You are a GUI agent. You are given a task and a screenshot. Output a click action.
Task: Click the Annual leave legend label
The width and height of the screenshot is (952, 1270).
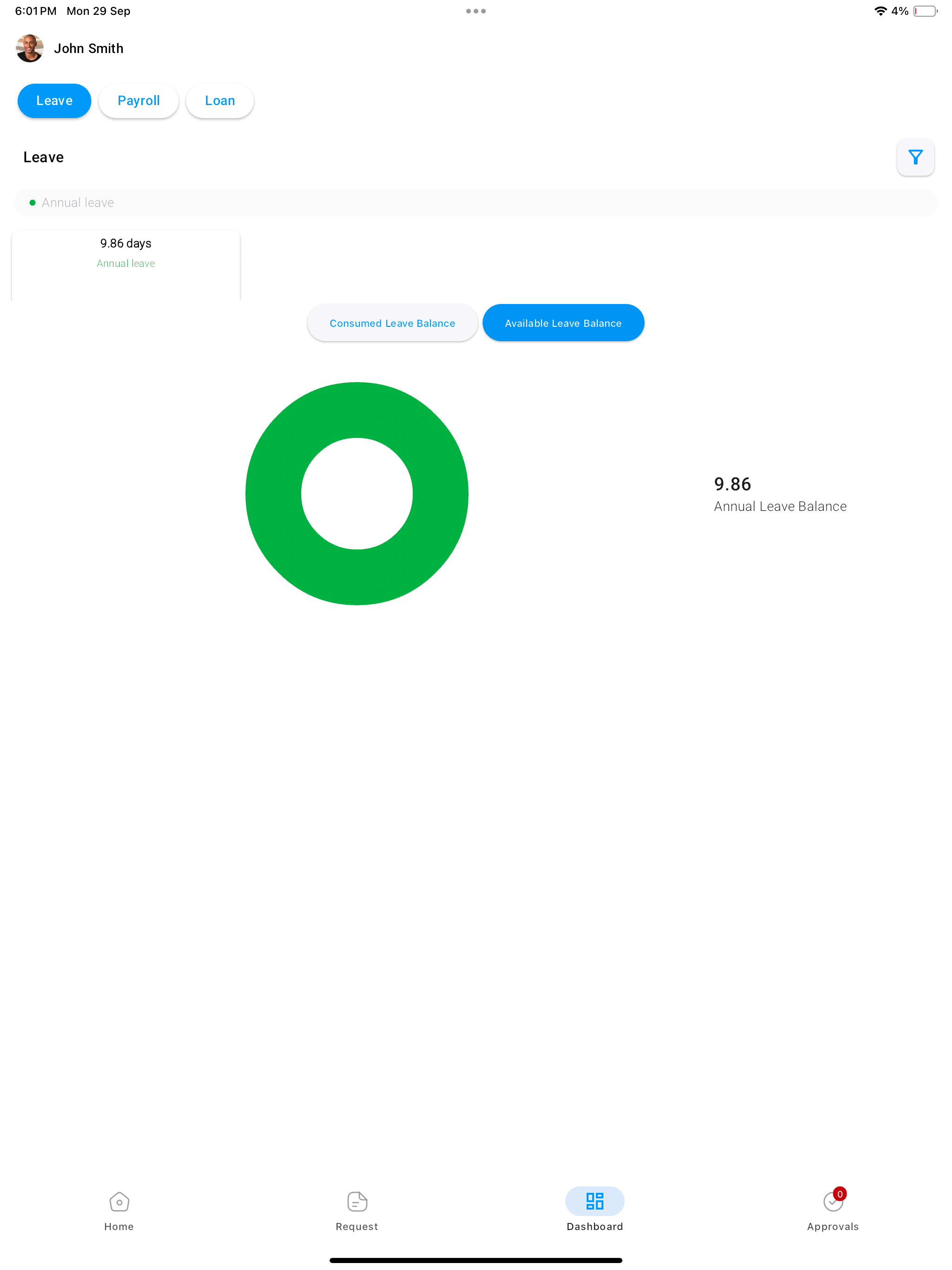coord(78,203)
